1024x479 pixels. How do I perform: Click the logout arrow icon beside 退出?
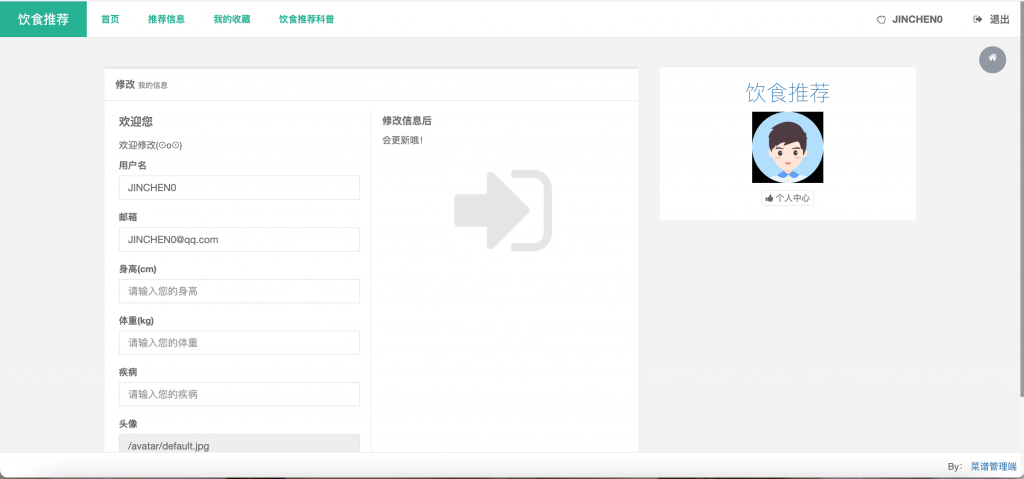point(978,20)
